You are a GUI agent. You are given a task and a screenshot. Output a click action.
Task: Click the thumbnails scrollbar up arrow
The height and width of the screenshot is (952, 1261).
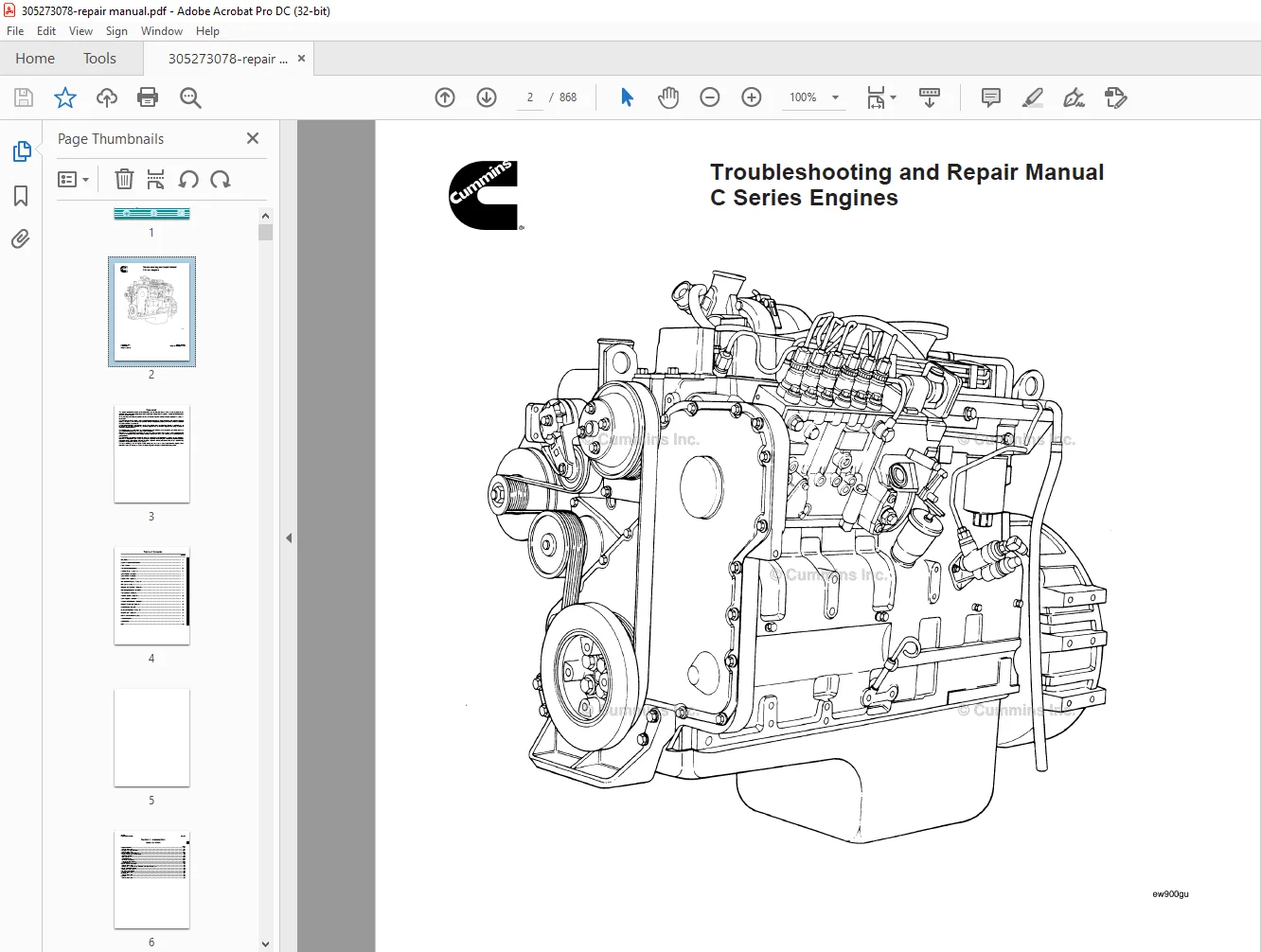265,215
